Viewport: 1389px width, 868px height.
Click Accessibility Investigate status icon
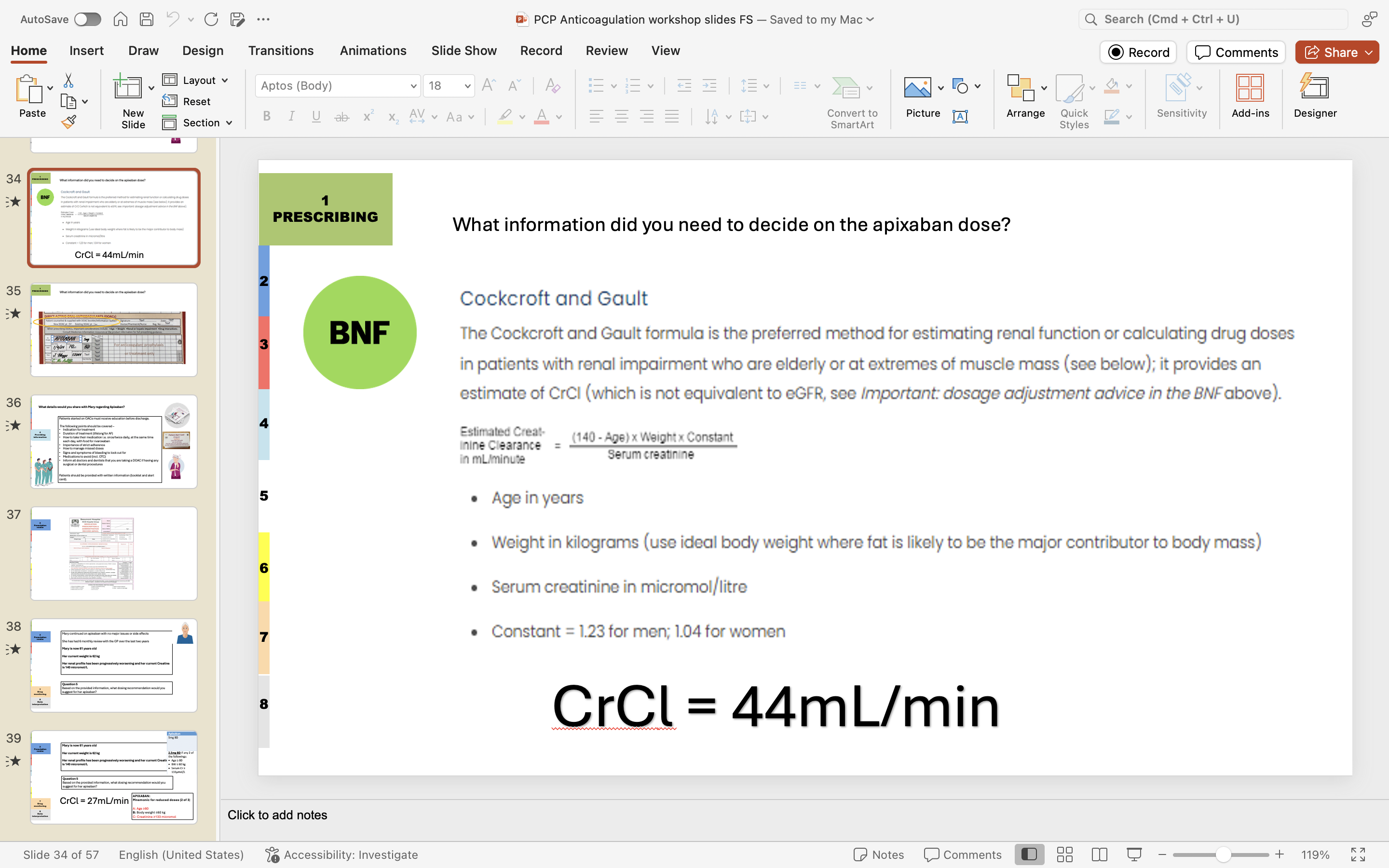pos(272,854)
